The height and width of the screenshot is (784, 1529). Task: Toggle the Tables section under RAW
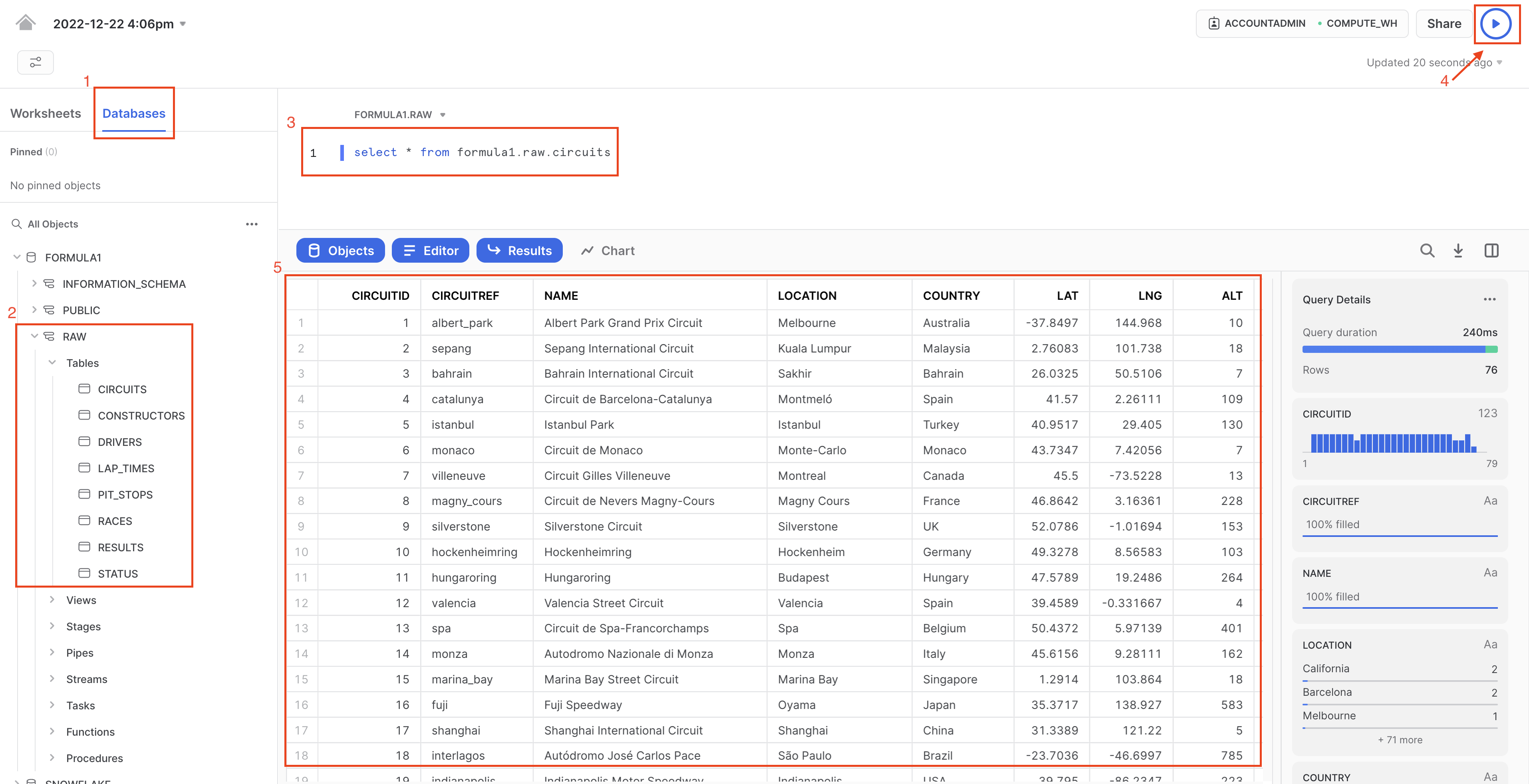(52, 362)
